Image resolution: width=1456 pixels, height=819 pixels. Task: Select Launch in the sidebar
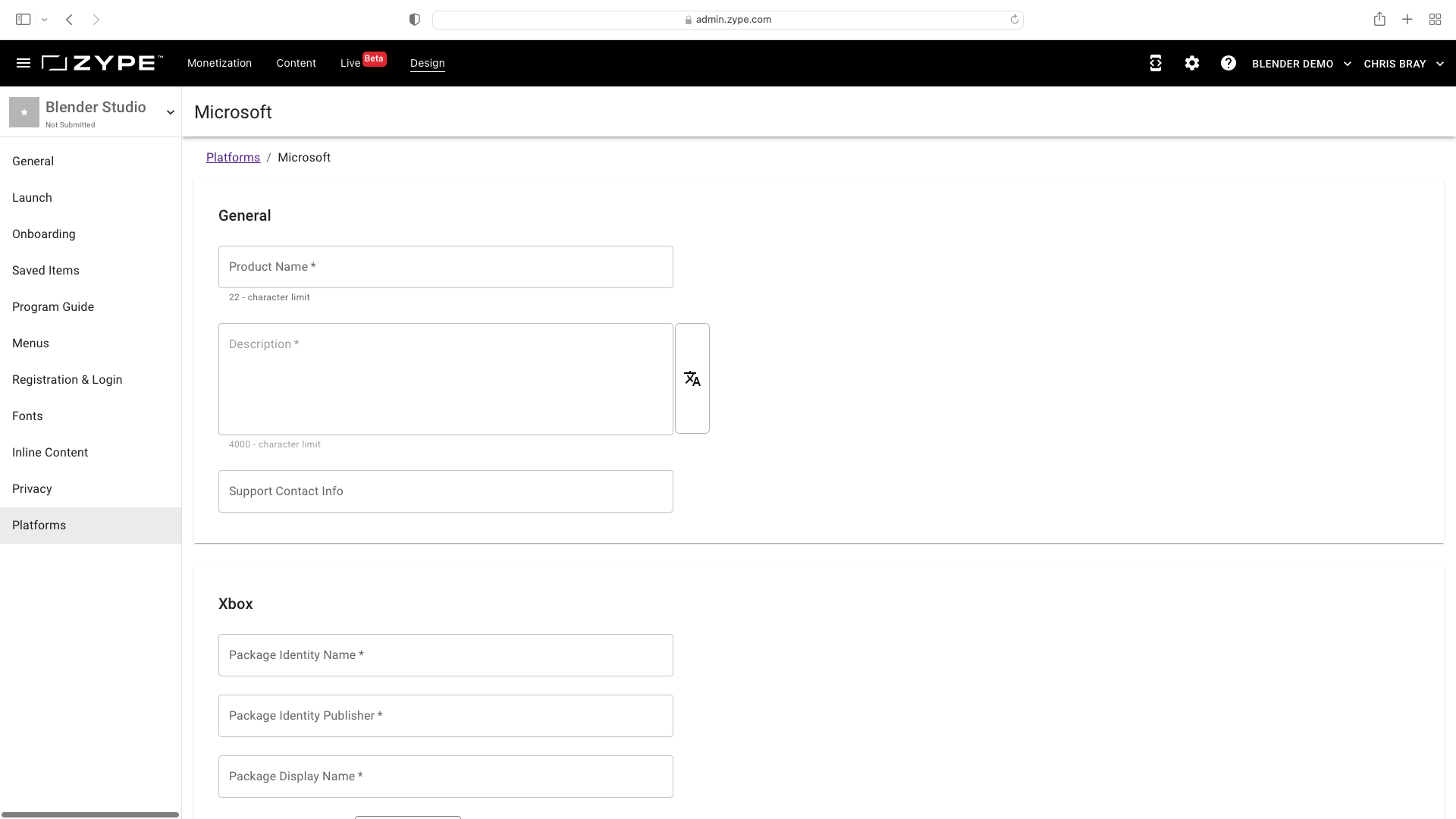click(x=90, y=198)
